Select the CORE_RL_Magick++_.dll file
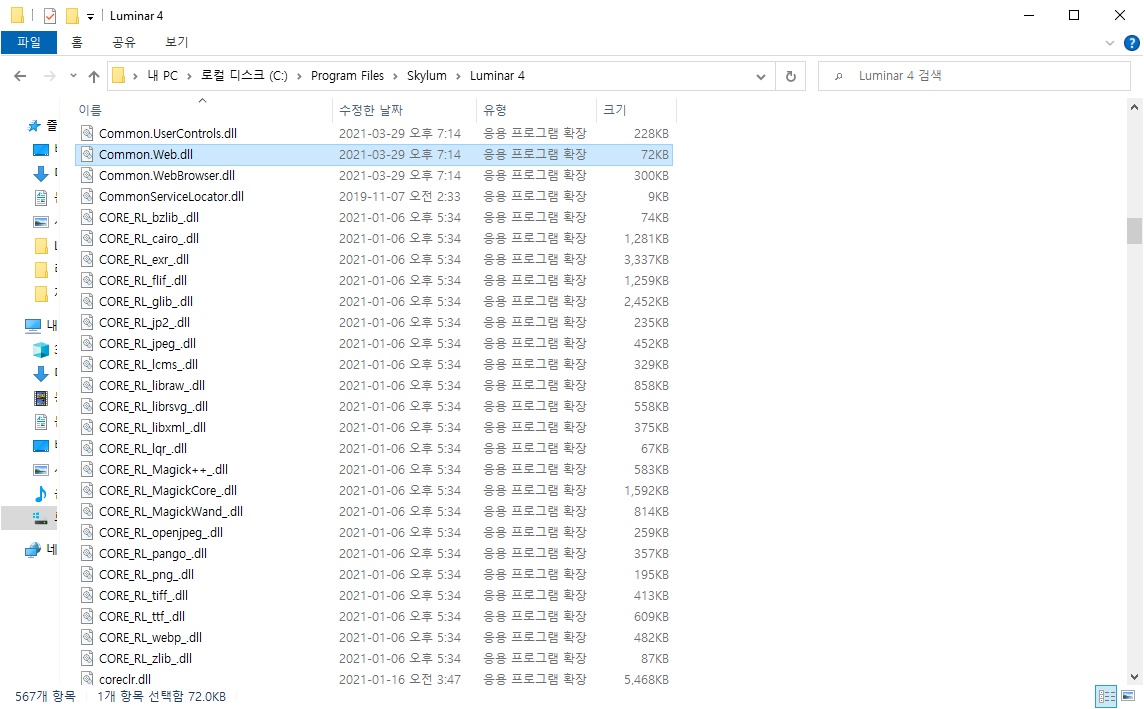1144x709 pixels. point(374,470)
